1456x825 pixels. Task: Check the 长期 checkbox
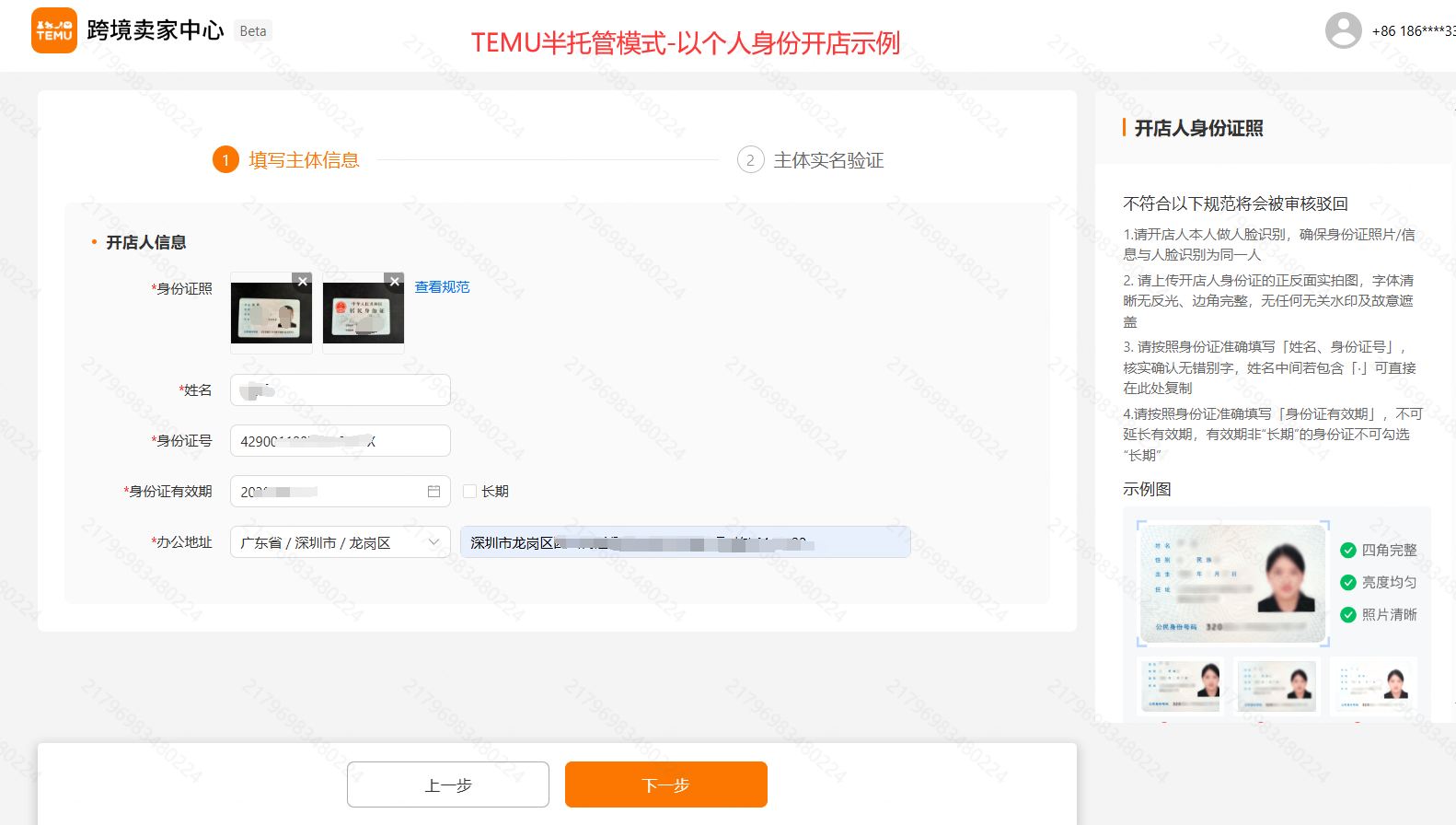point(469,492)
